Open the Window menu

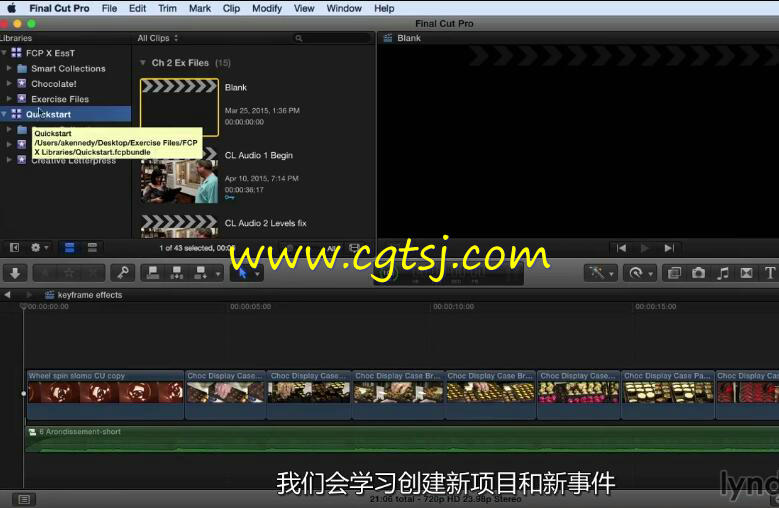point(344,8)
